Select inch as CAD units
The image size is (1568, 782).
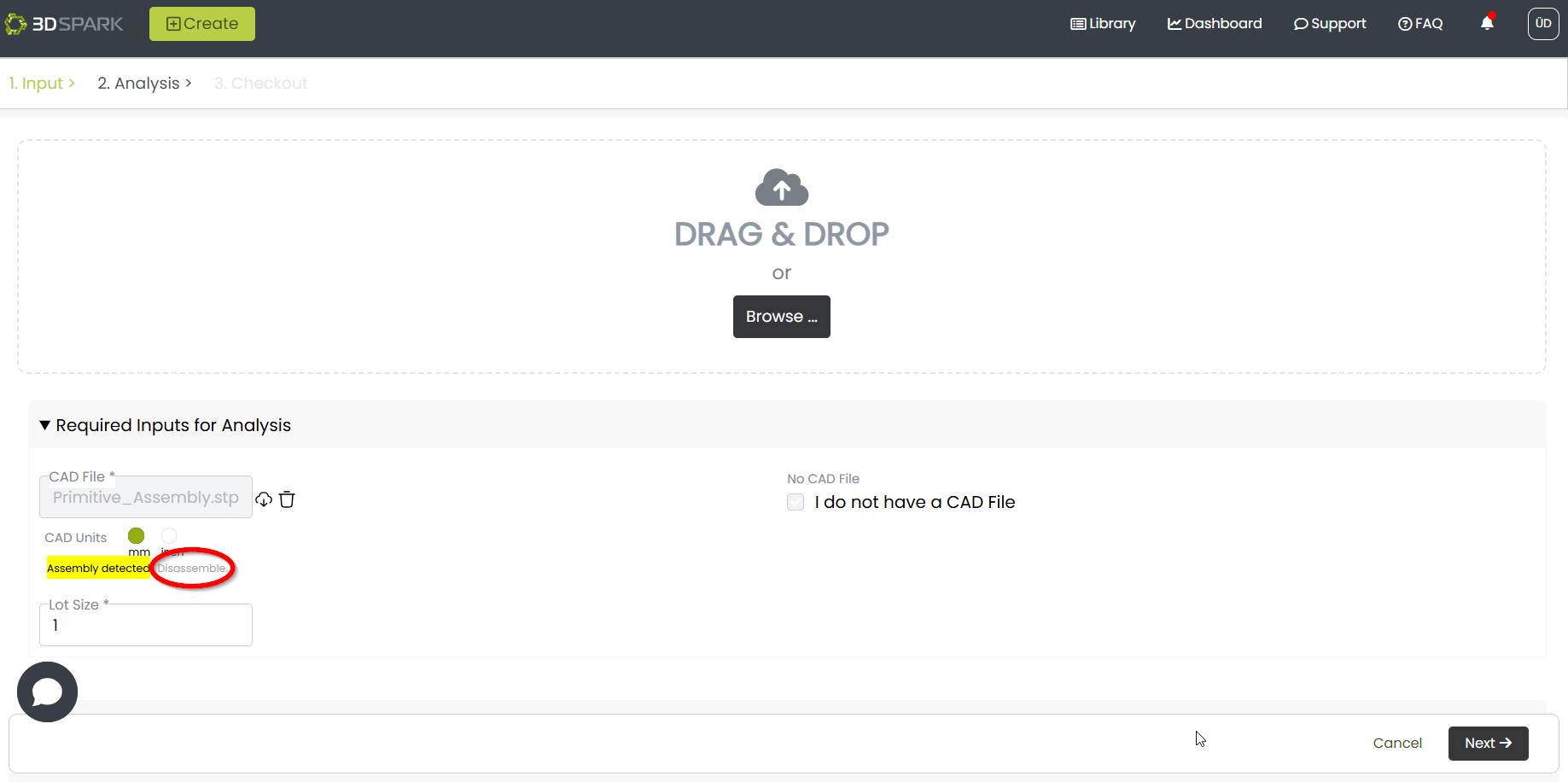pos(169,536)
